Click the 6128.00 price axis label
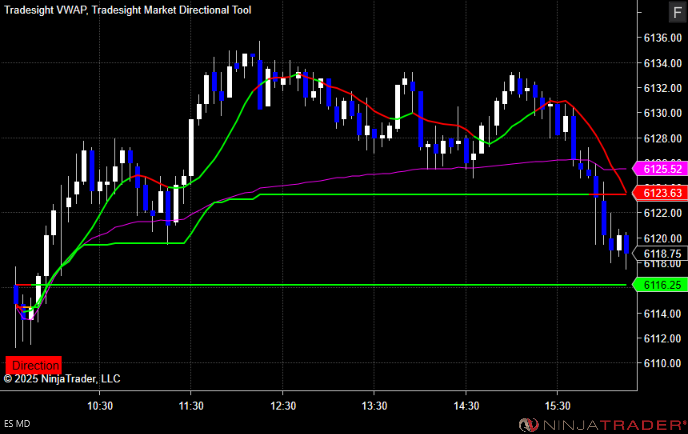This screenshot has width=688, height=434. [663, 138]
